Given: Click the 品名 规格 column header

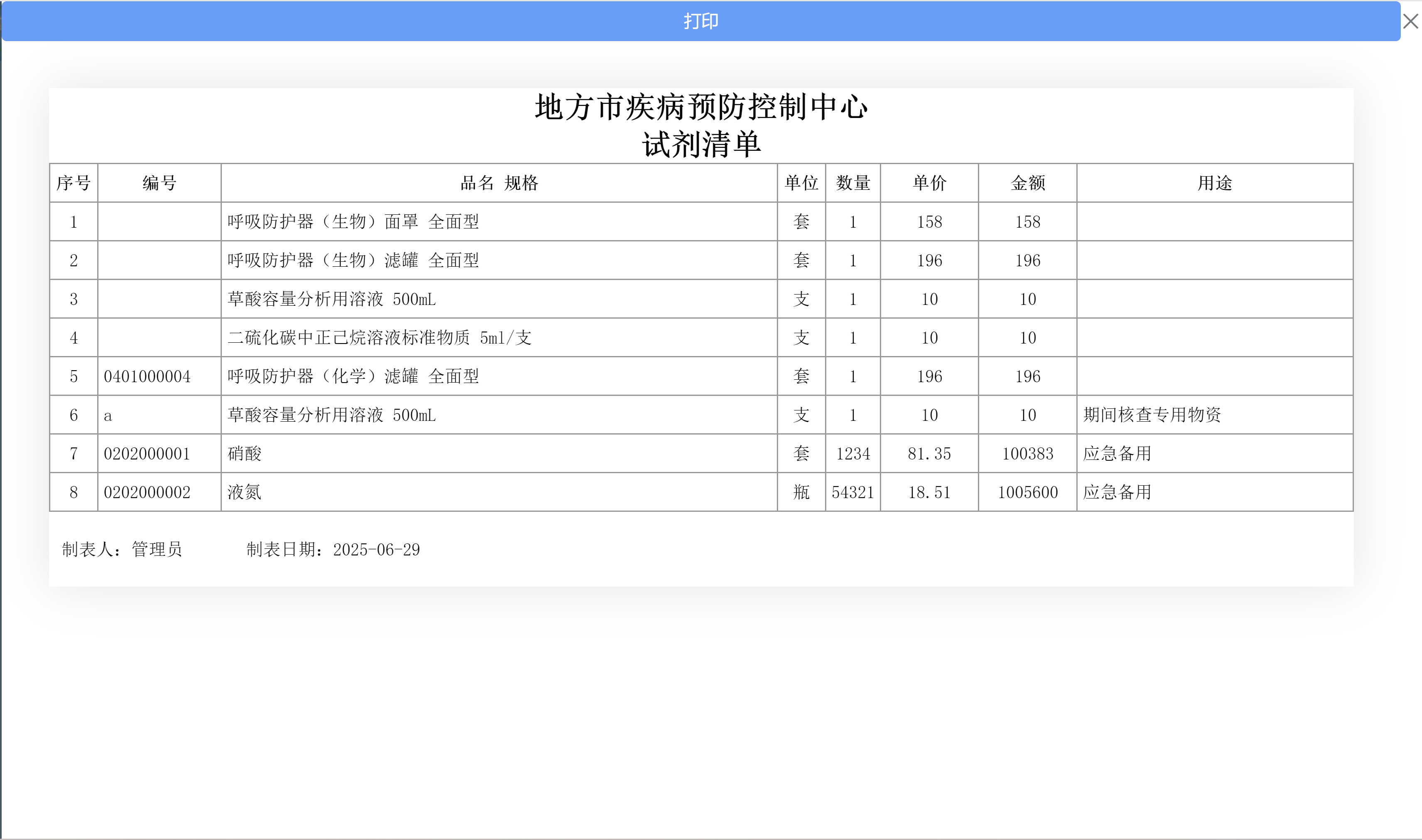Looking at the screenshot, I should click(499, 183).
